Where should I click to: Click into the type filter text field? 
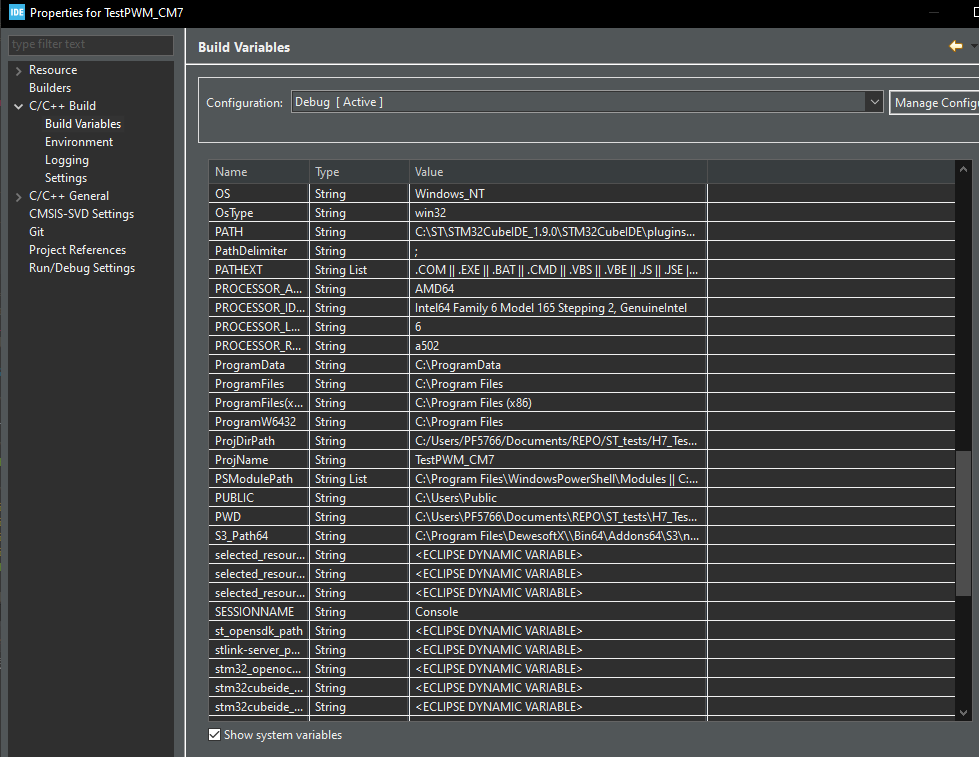tap(91, 44)
